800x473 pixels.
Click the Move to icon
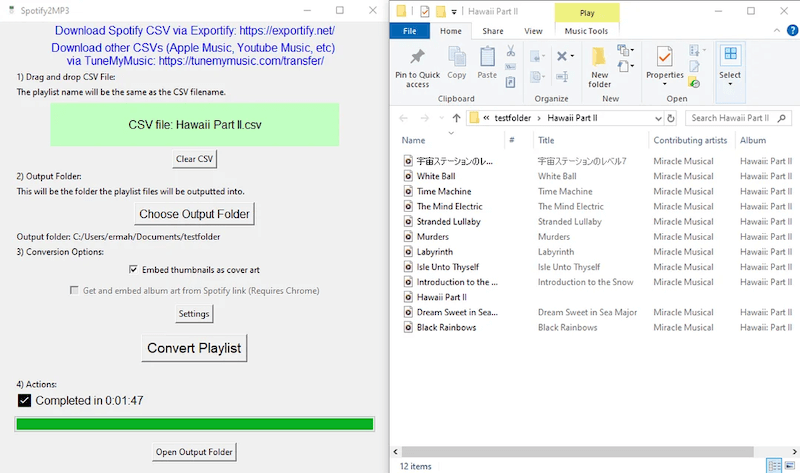click(536, 56)
